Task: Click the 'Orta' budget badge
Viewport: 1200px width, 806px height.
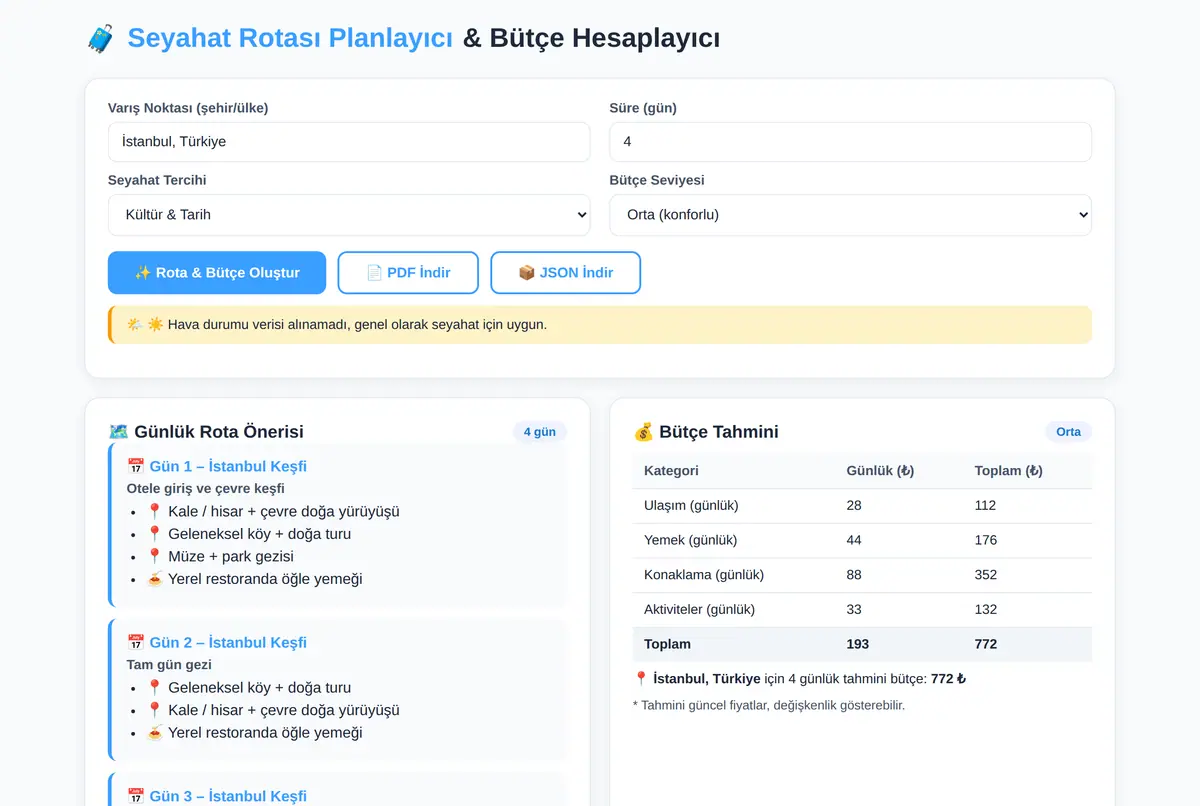Action: click(x=1068, y=432)
